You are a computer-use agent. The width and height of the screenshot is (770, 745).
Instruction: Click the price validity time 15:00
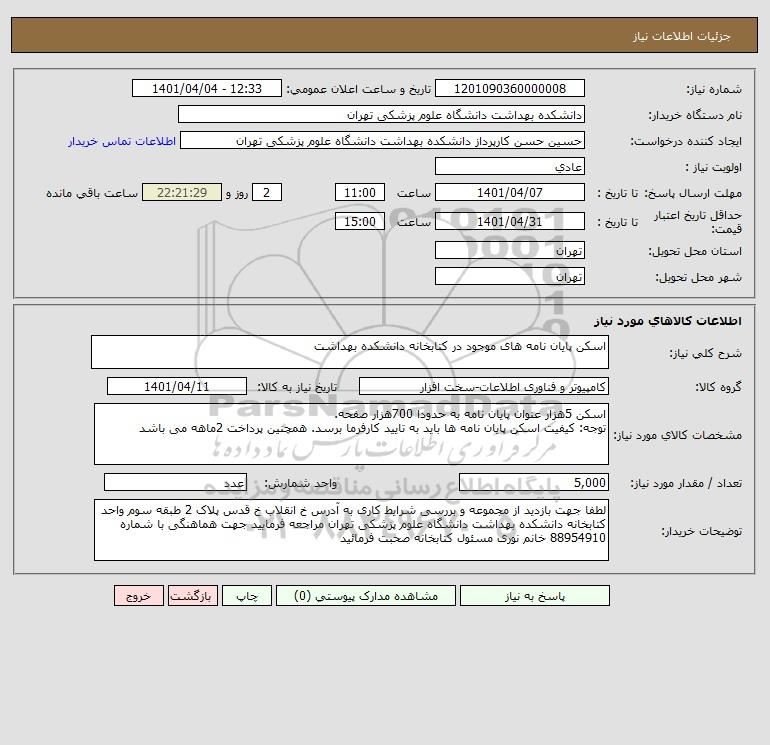359,221
